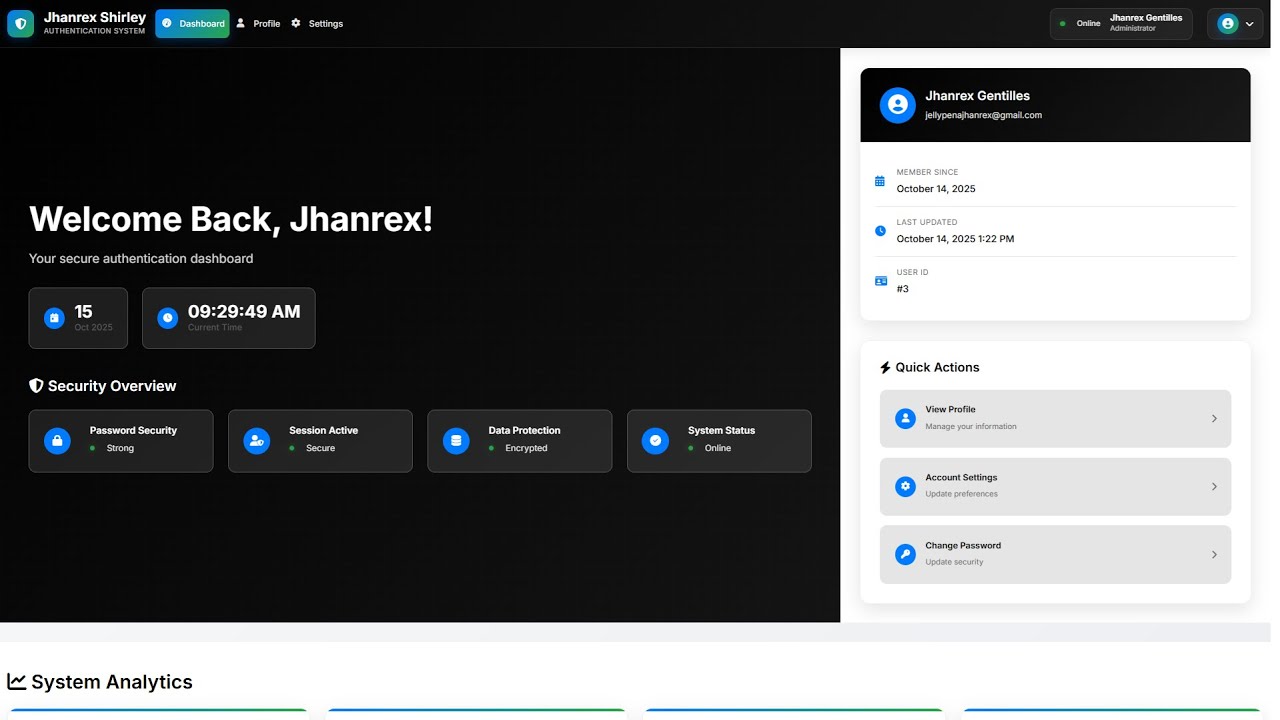This screenshot has height=720, width=1280.
Task: Click the person icon in View Profile row
Action: (x=905, y=418)
